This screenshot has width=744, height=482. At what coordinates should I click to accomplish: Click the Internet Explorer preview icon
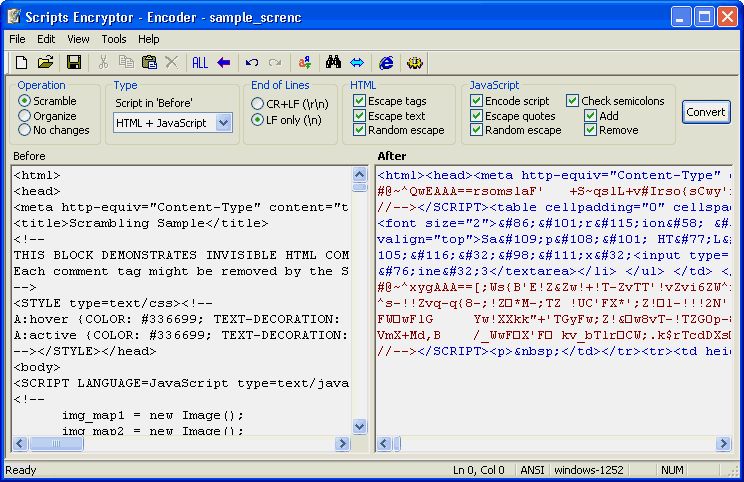tap(385, 63)
